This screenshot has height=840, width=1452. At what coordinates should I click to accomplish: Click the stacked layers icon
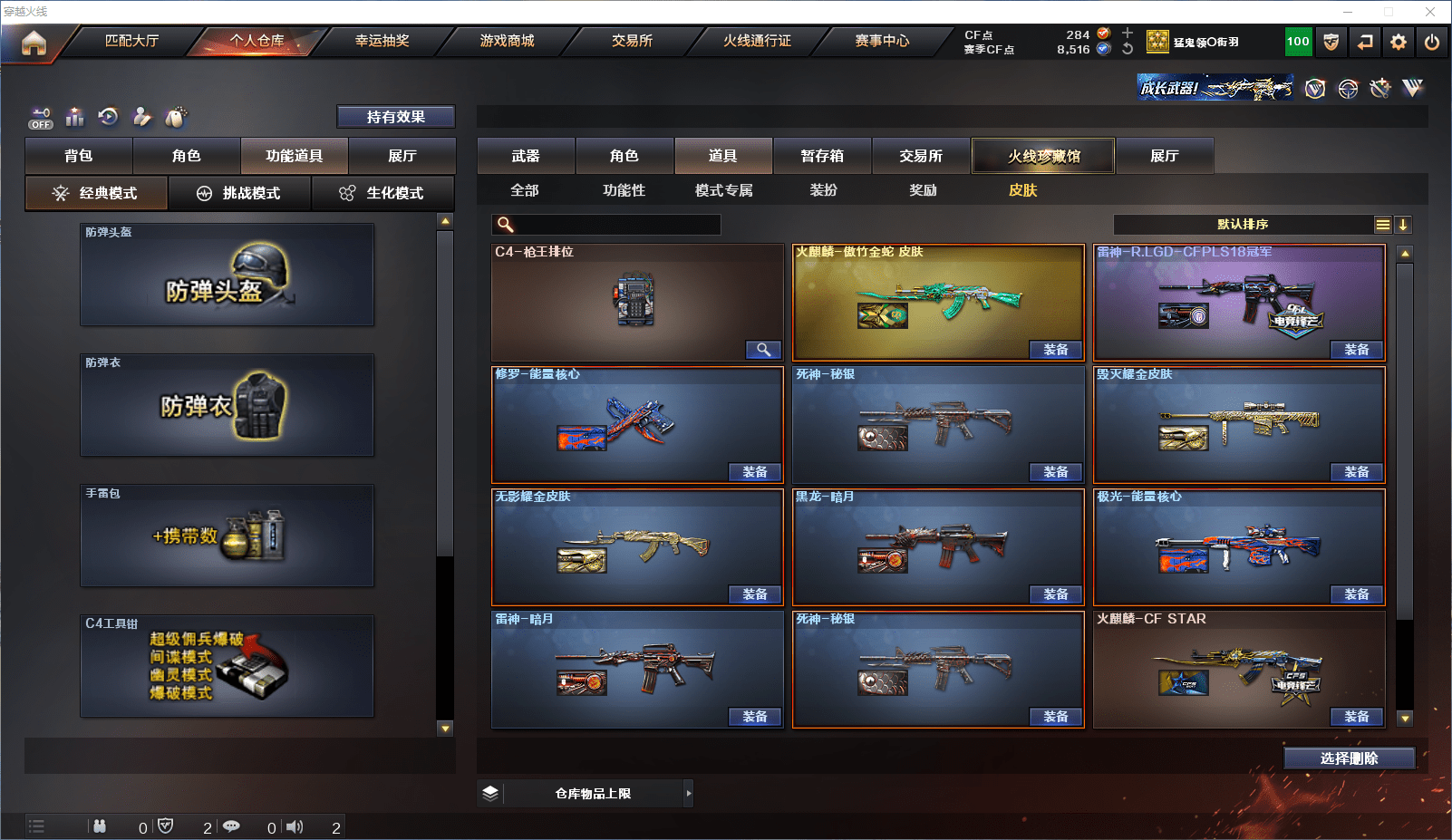click(x=490, y=793)
